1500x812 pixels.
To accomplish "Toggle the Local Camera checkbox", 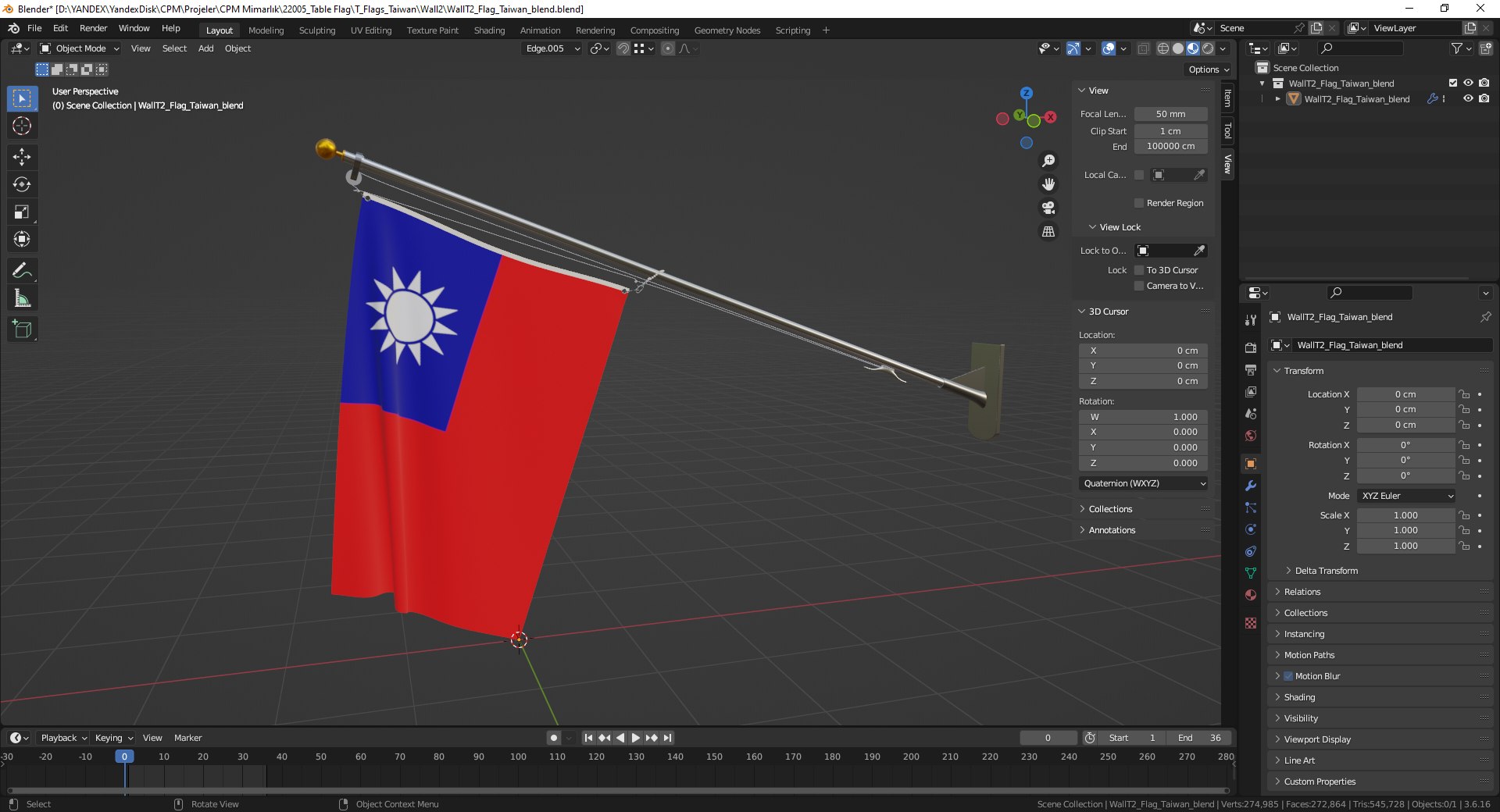I will (1139, 175).
